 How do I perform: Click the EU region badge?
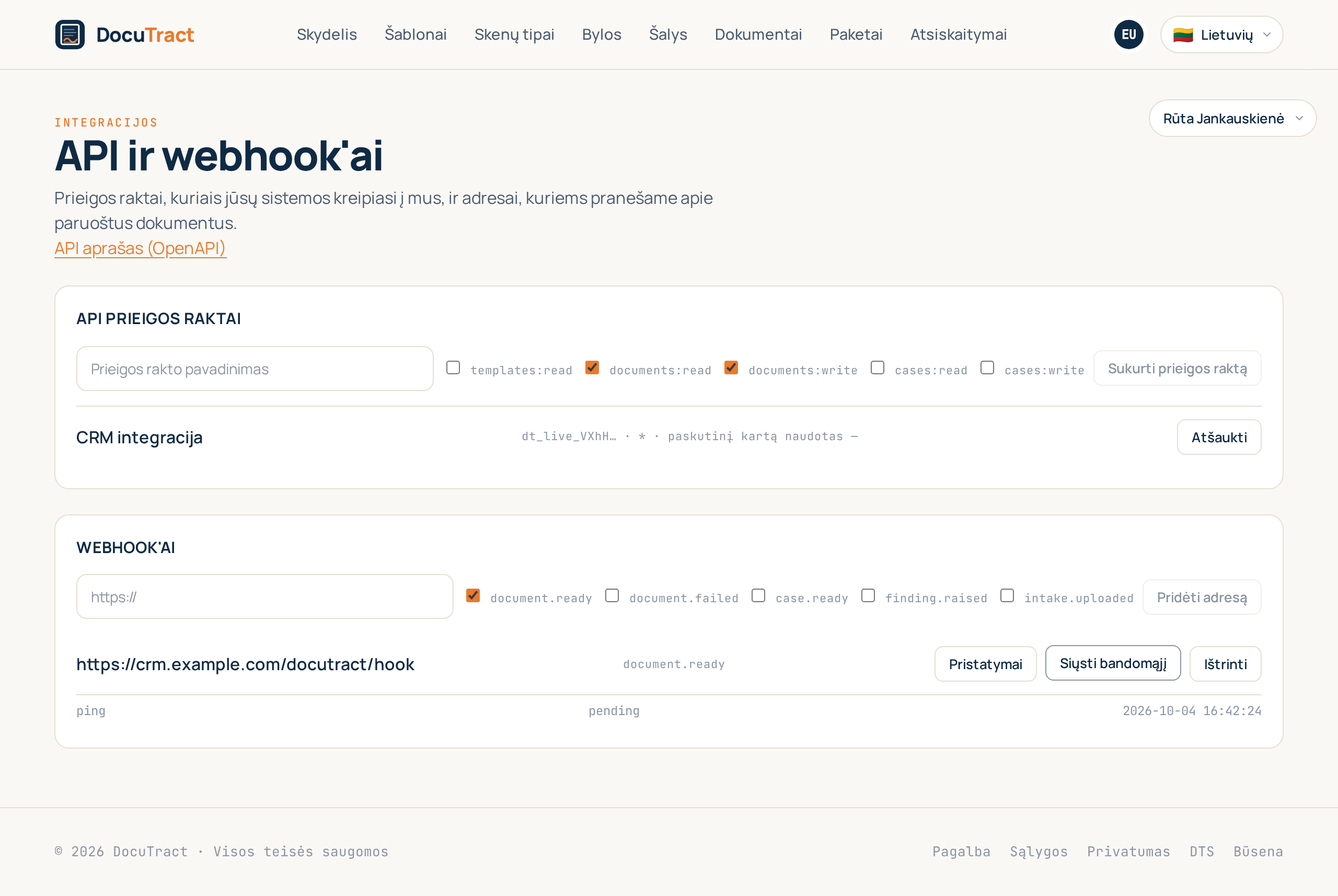pos(1128,35)
